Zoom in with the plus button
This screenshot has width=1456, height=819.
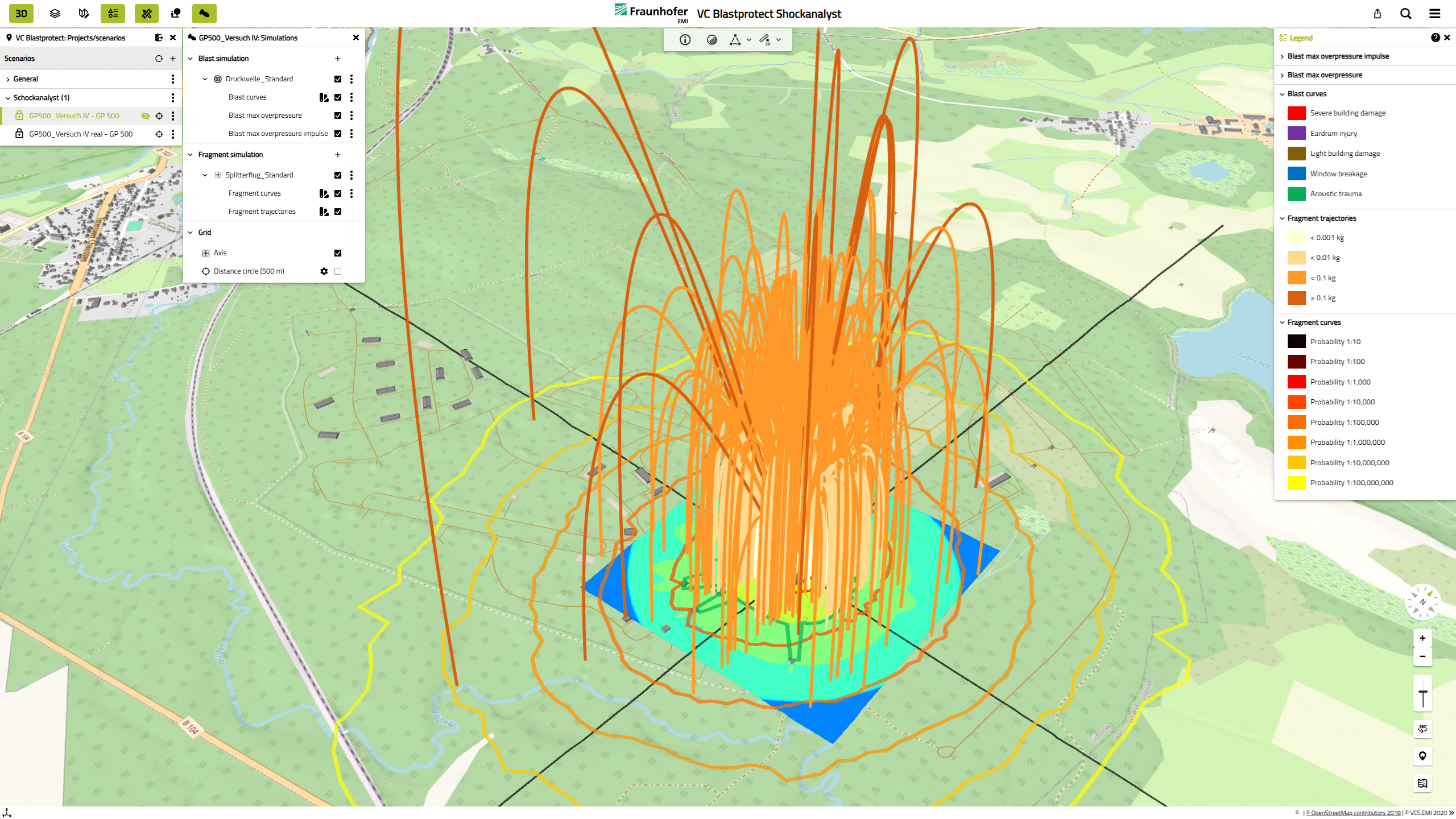pyautogui.click(x=1422, y=638)
